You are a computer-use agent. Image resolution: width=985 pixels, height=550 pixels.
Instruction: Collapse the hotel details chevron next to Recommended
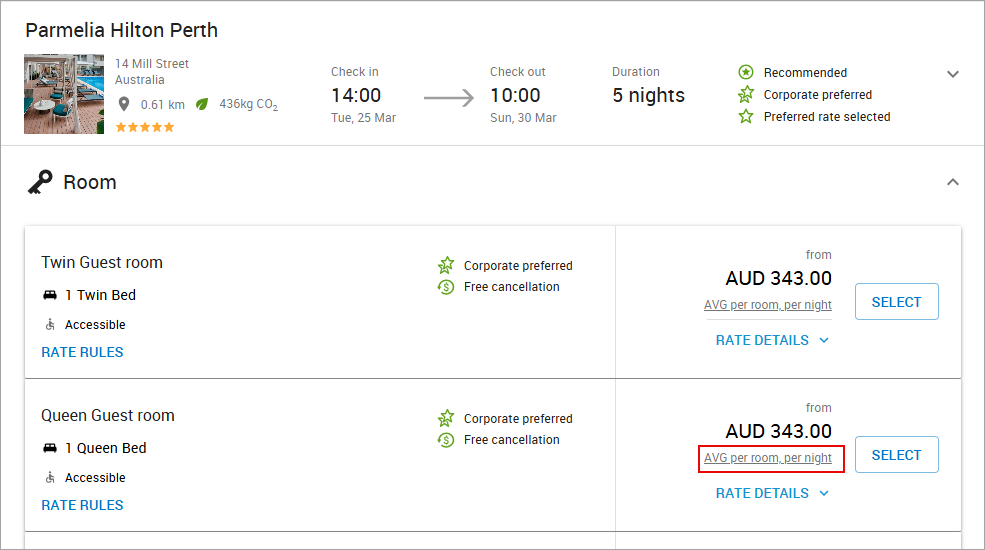(x=953, y=74)
